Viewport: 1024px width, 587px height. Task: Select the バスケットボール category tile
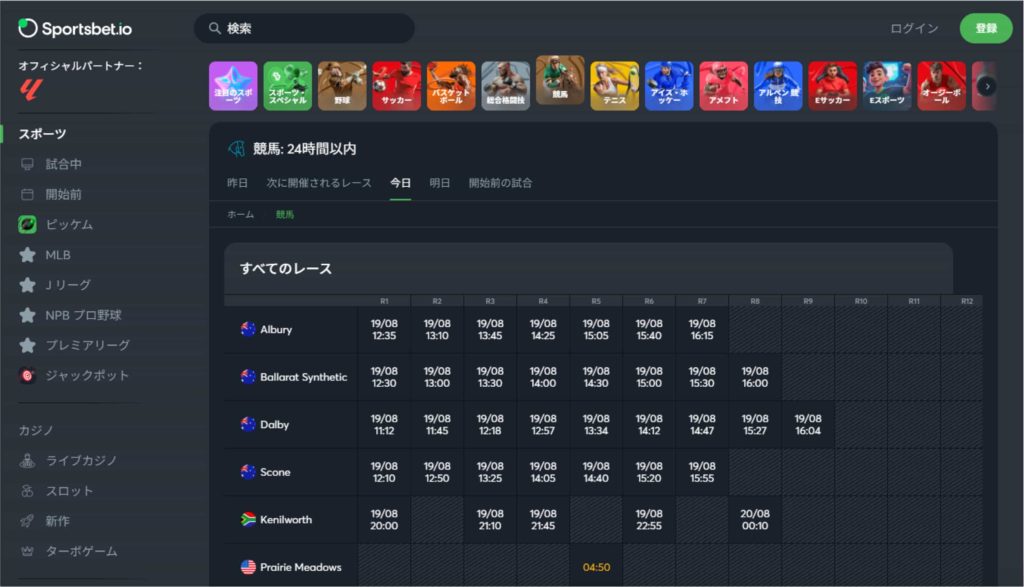[451, 86]
